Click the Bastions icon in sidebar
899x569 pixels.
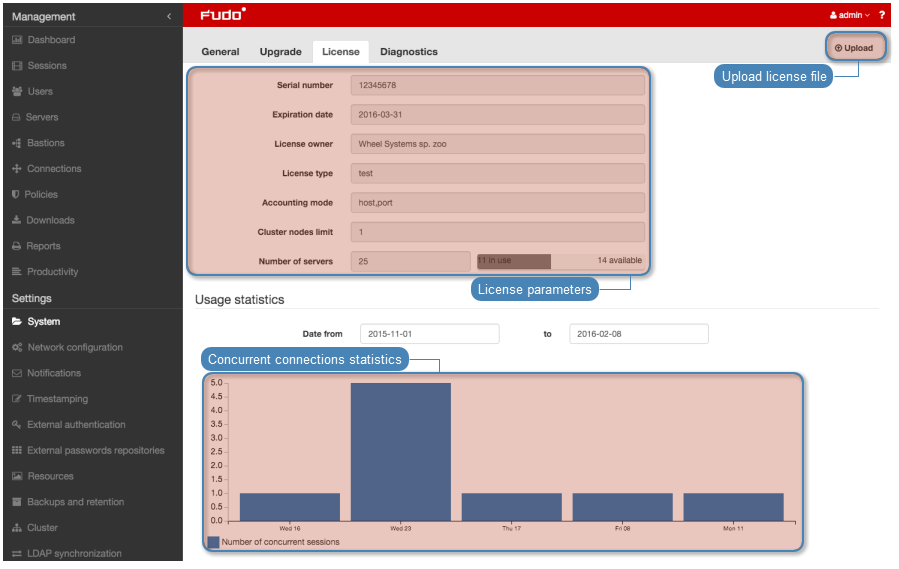coord(17,143)
